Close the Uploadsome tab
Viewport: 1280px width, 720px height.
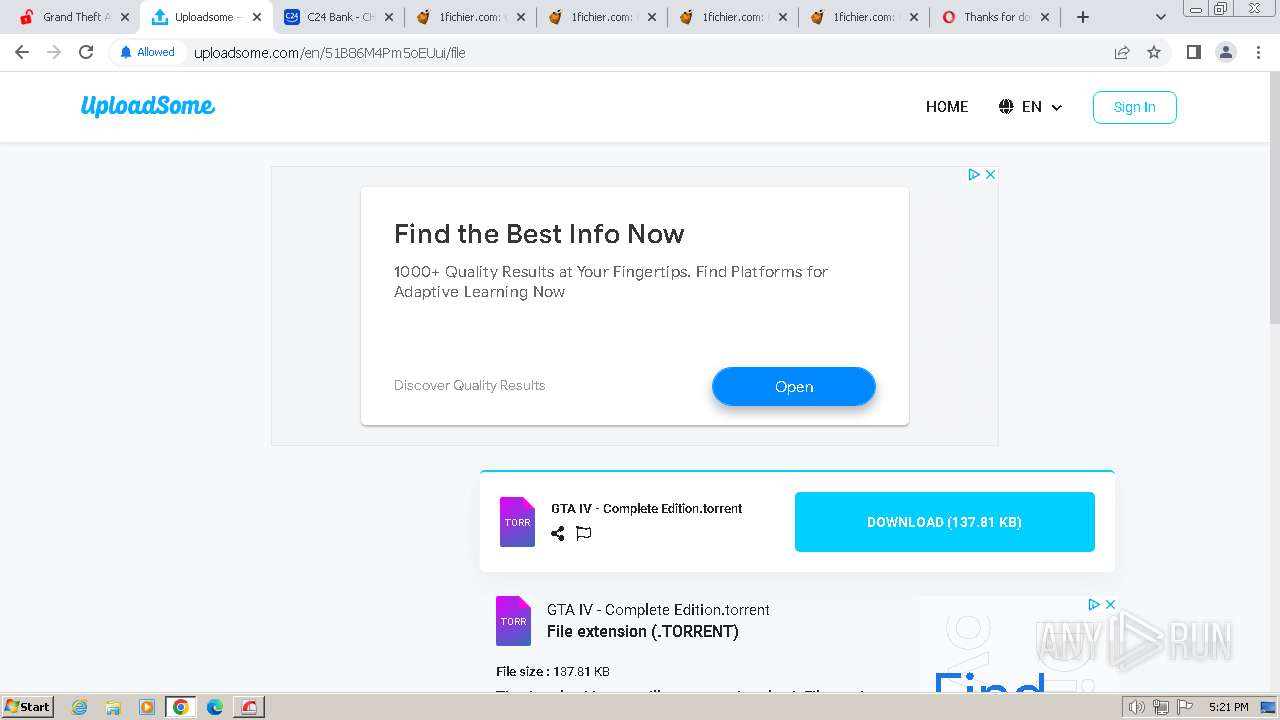pos(257,17)
